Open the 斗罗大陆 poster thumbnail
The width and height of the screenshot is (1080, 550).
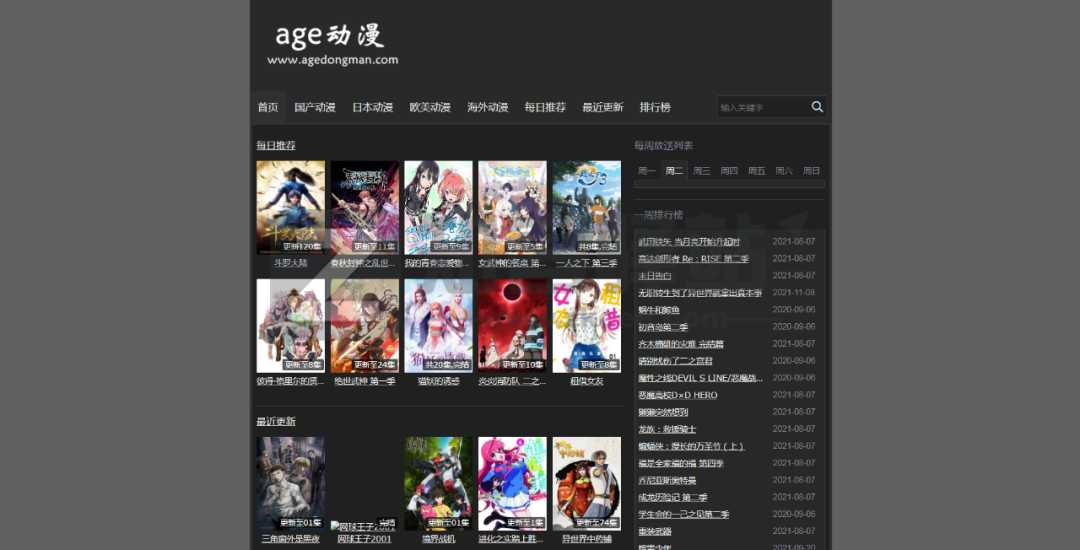coord(290,207)
